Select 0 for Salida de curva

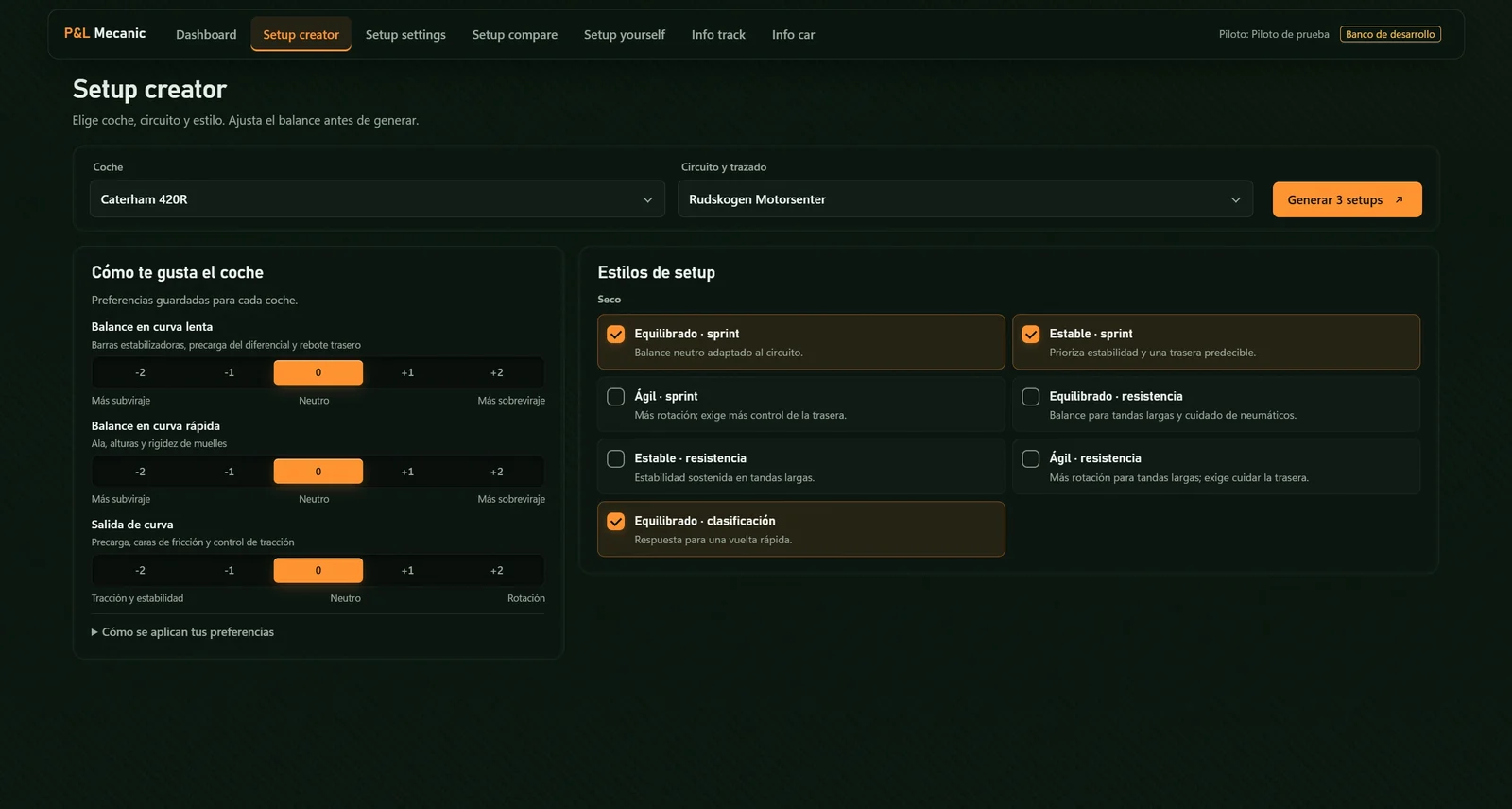pos(318,570)
